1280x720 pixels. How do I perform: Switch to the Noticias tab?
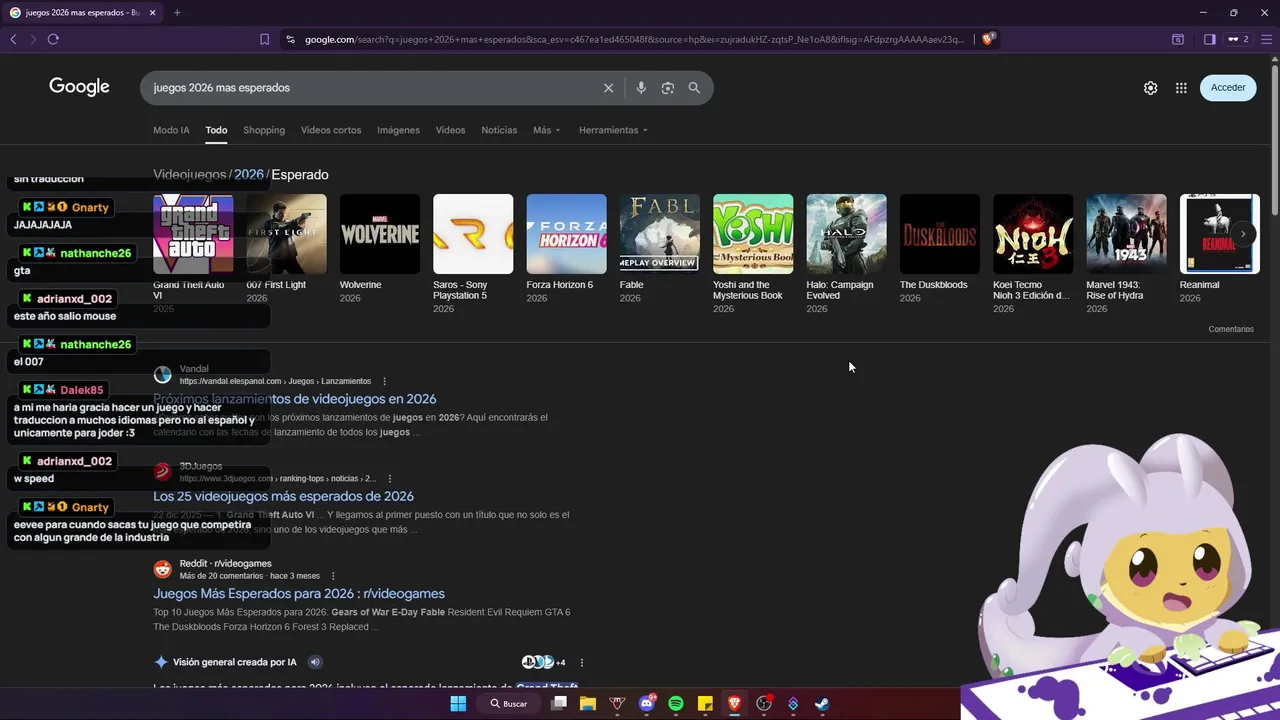click(499, 130)
